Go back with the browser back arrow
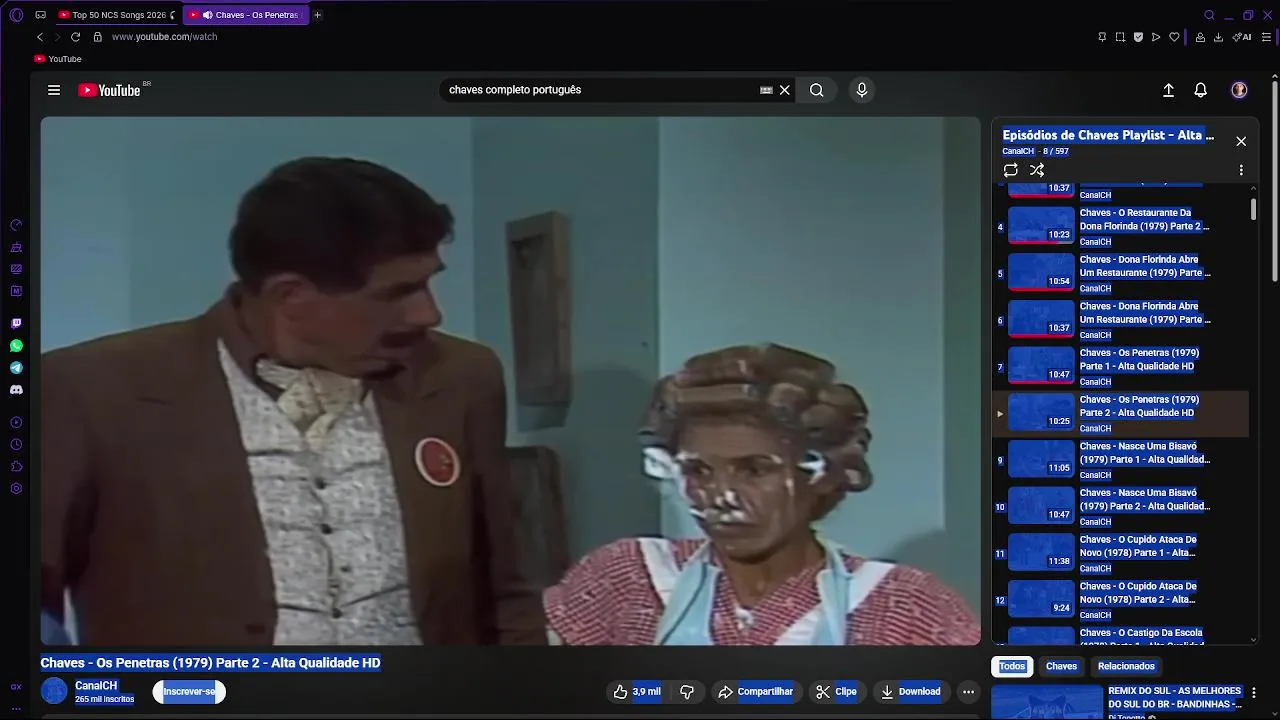 pos(40,37)
